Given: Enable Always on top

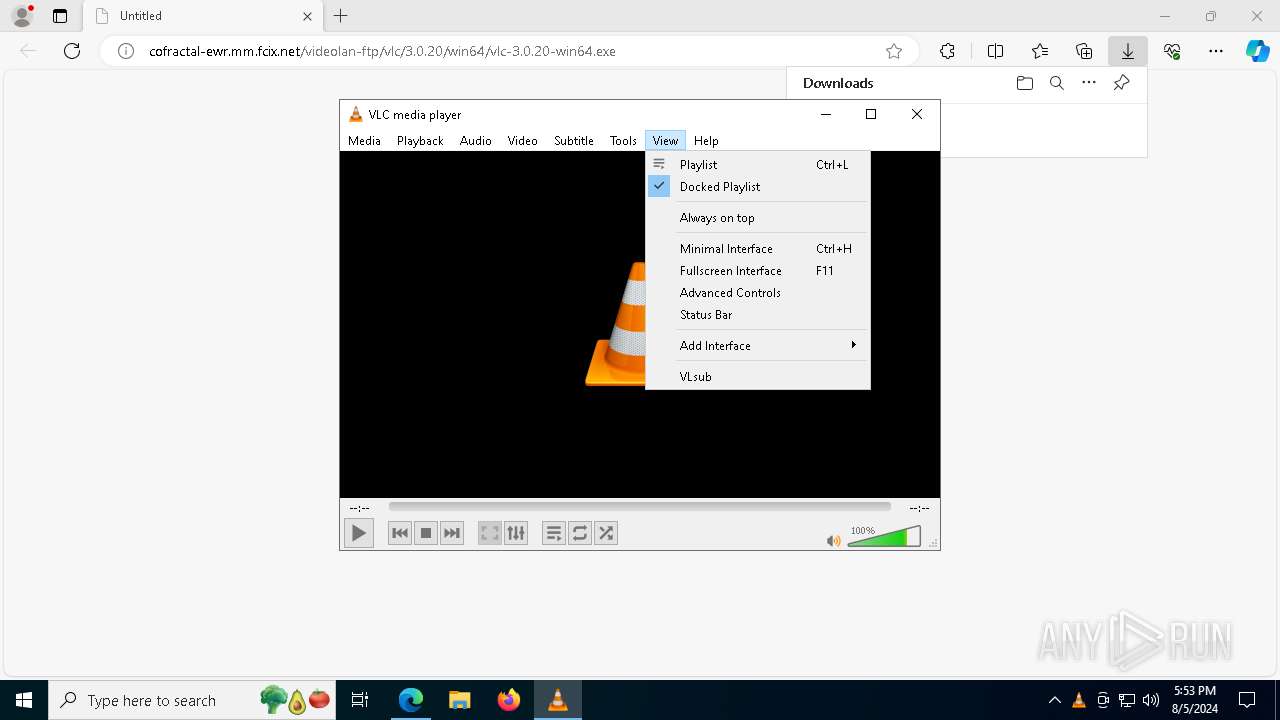Looking at the screenshot, I should click(x=758, y=218).
